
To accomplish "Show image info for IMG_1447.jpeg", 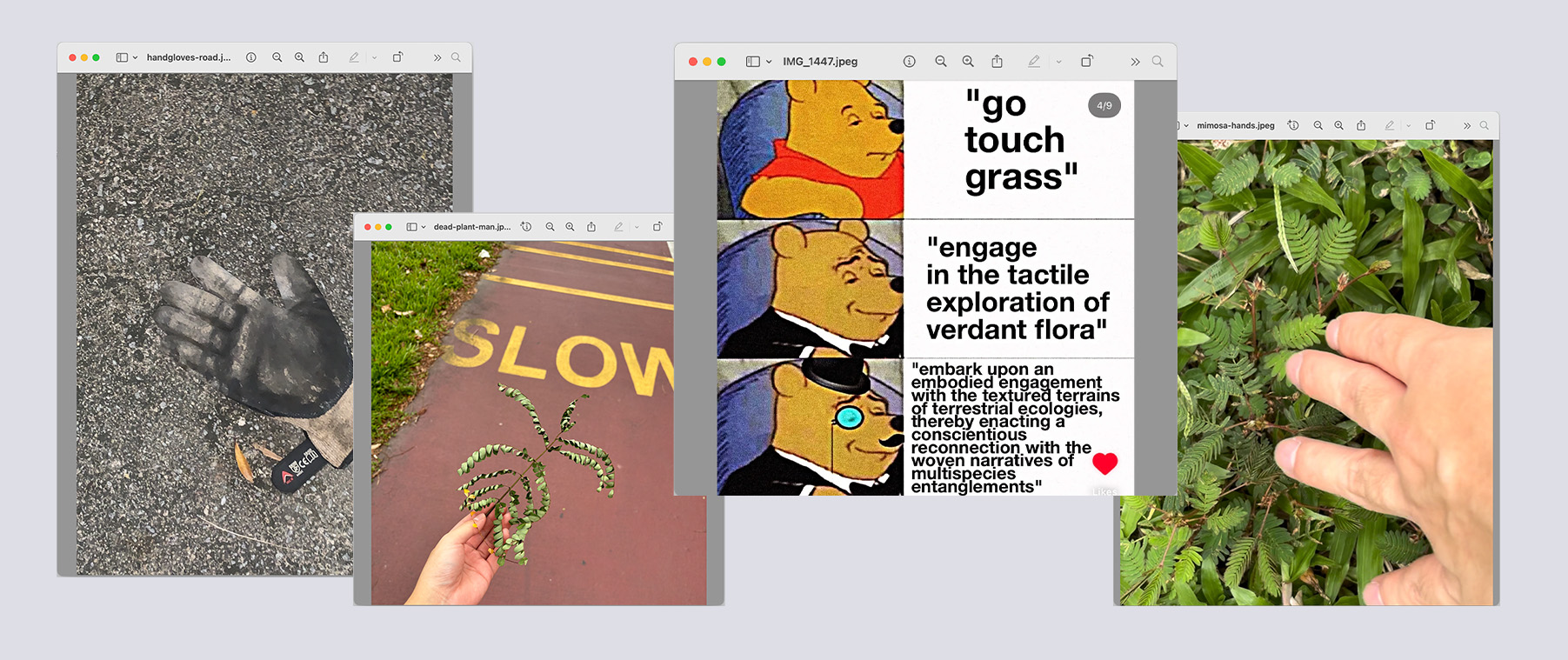I will (910, 62).
